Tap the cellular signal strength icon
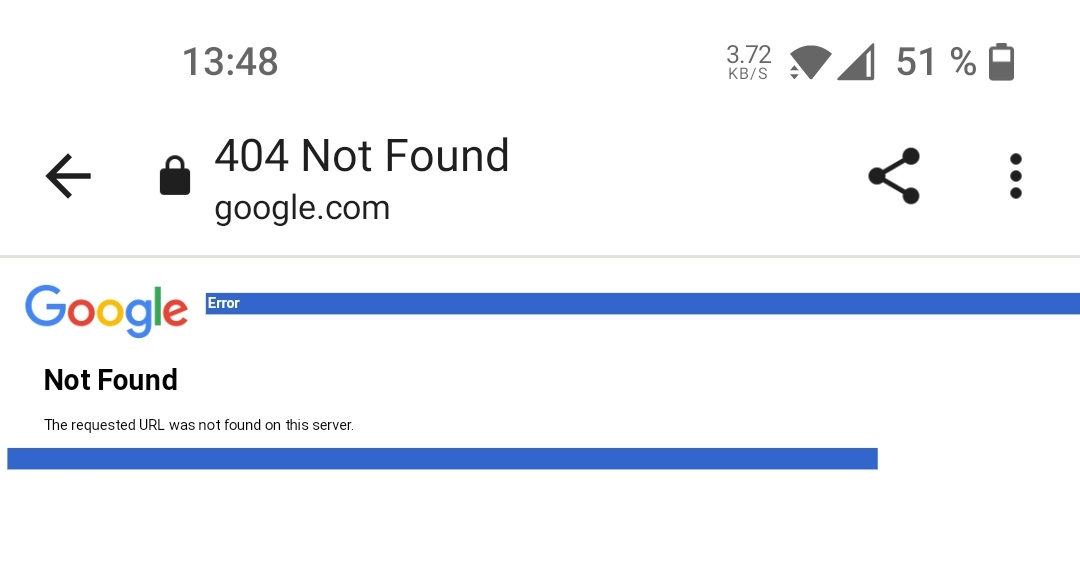 pos(856,62)
